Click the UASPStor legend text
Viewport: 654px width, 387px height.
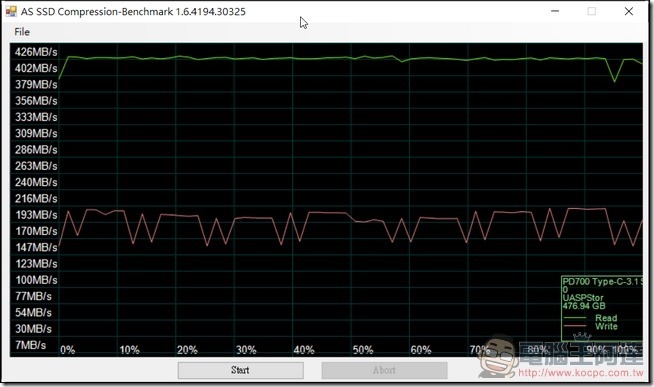point(583,298)
